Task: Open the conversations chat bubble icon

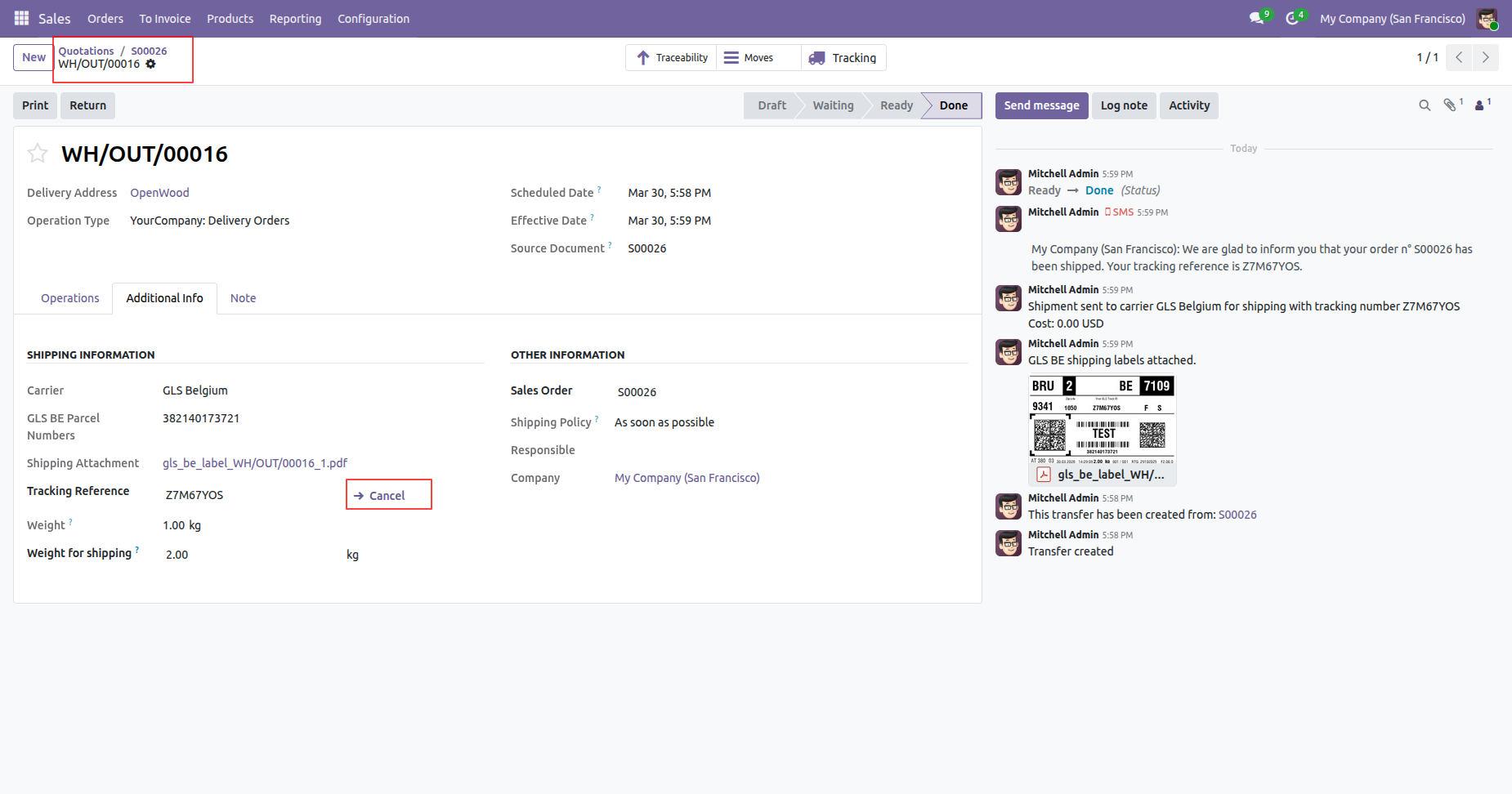Action: pyautogui.click(x=1256, y=18)
